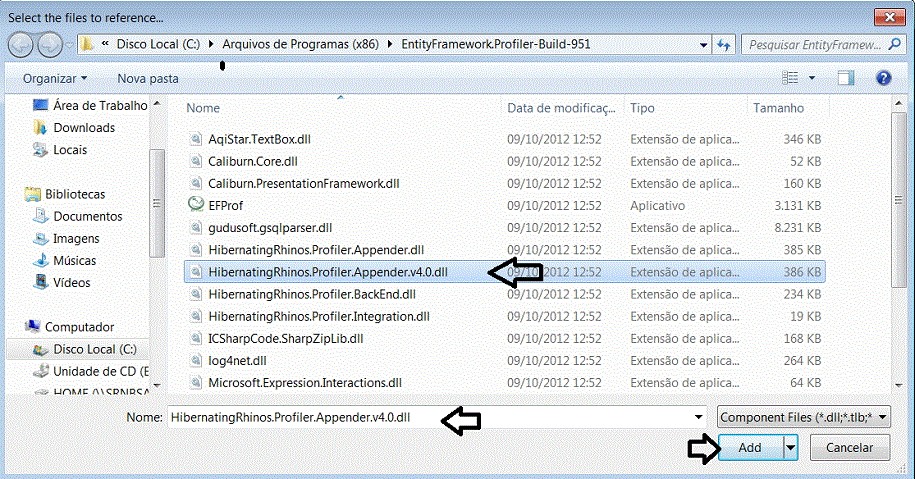This screenshot has width=915, height=479.
Task: Click HibernatingRhinos.Profiler.Appender.v4.0.dll file icon
Action: 196,272
